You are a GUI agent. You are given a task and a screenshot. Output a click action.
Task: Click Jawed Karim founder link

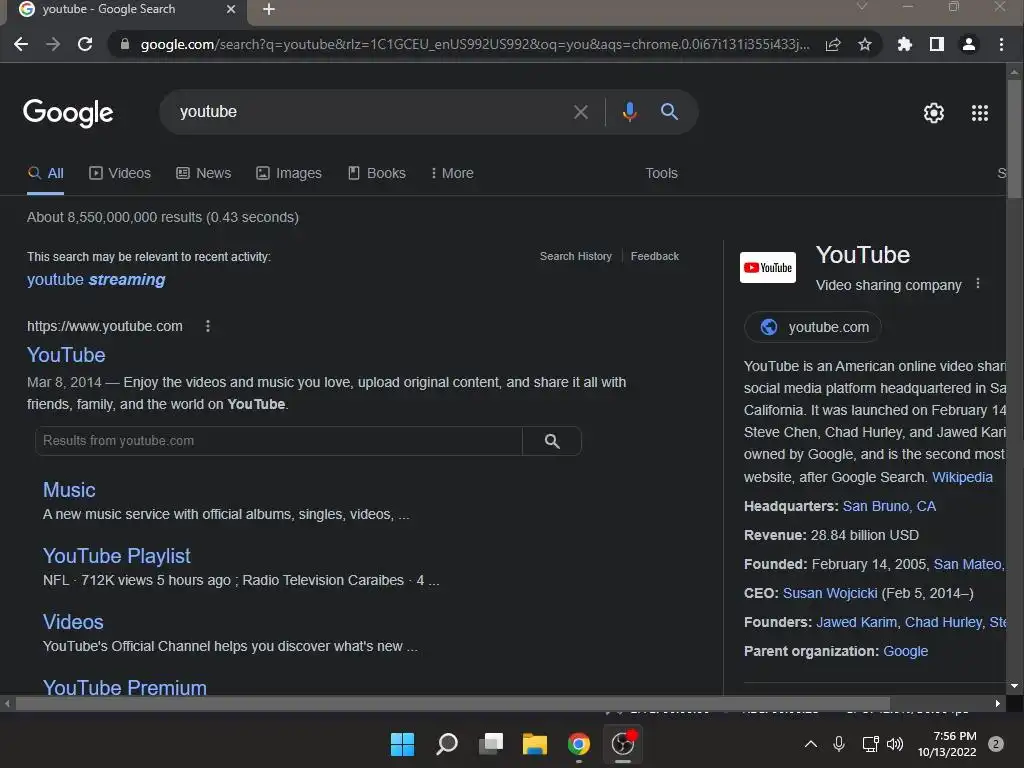[x=856, y=622]
